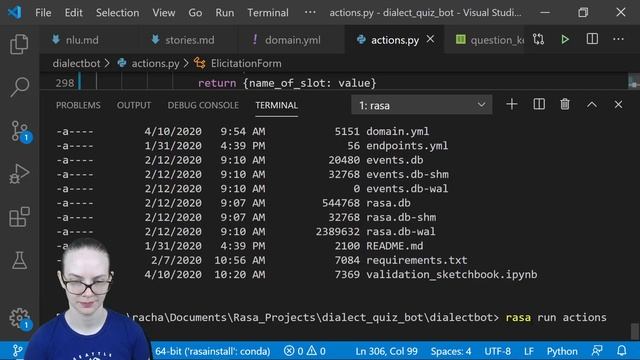Click Ln 306, Col 99 in status bar

386,351
